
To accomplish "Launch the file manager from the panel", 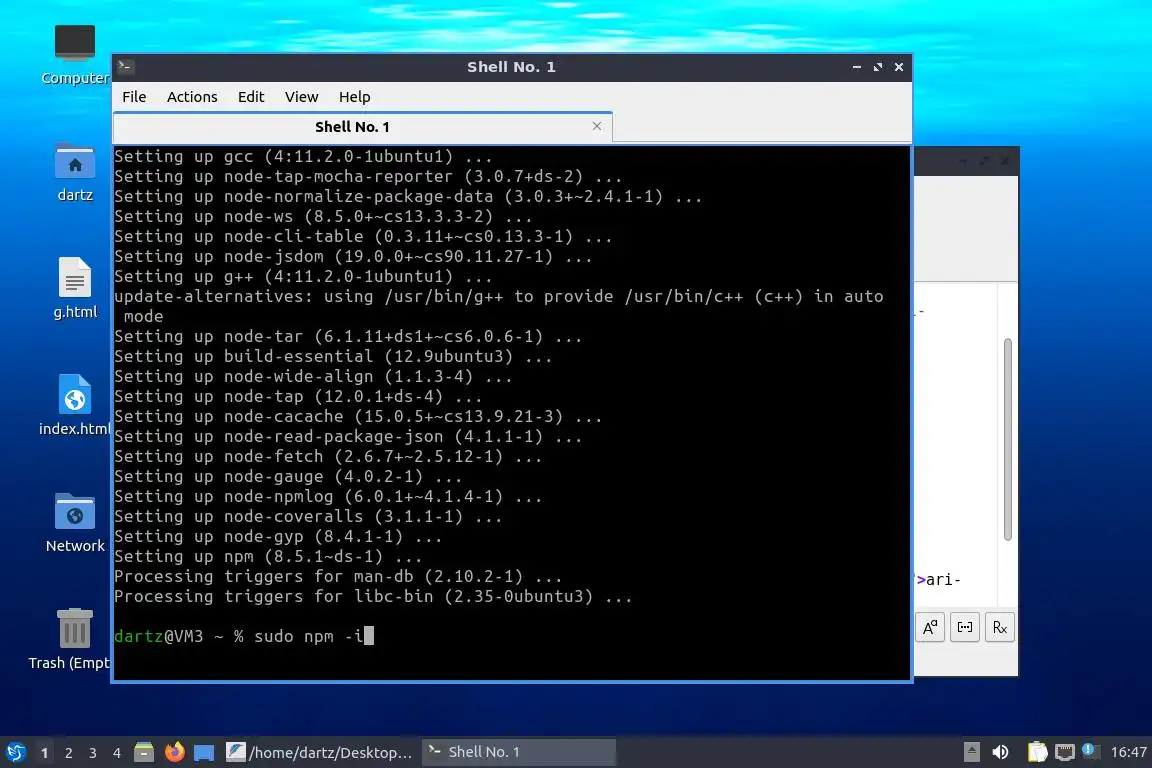I will [144, 752].
